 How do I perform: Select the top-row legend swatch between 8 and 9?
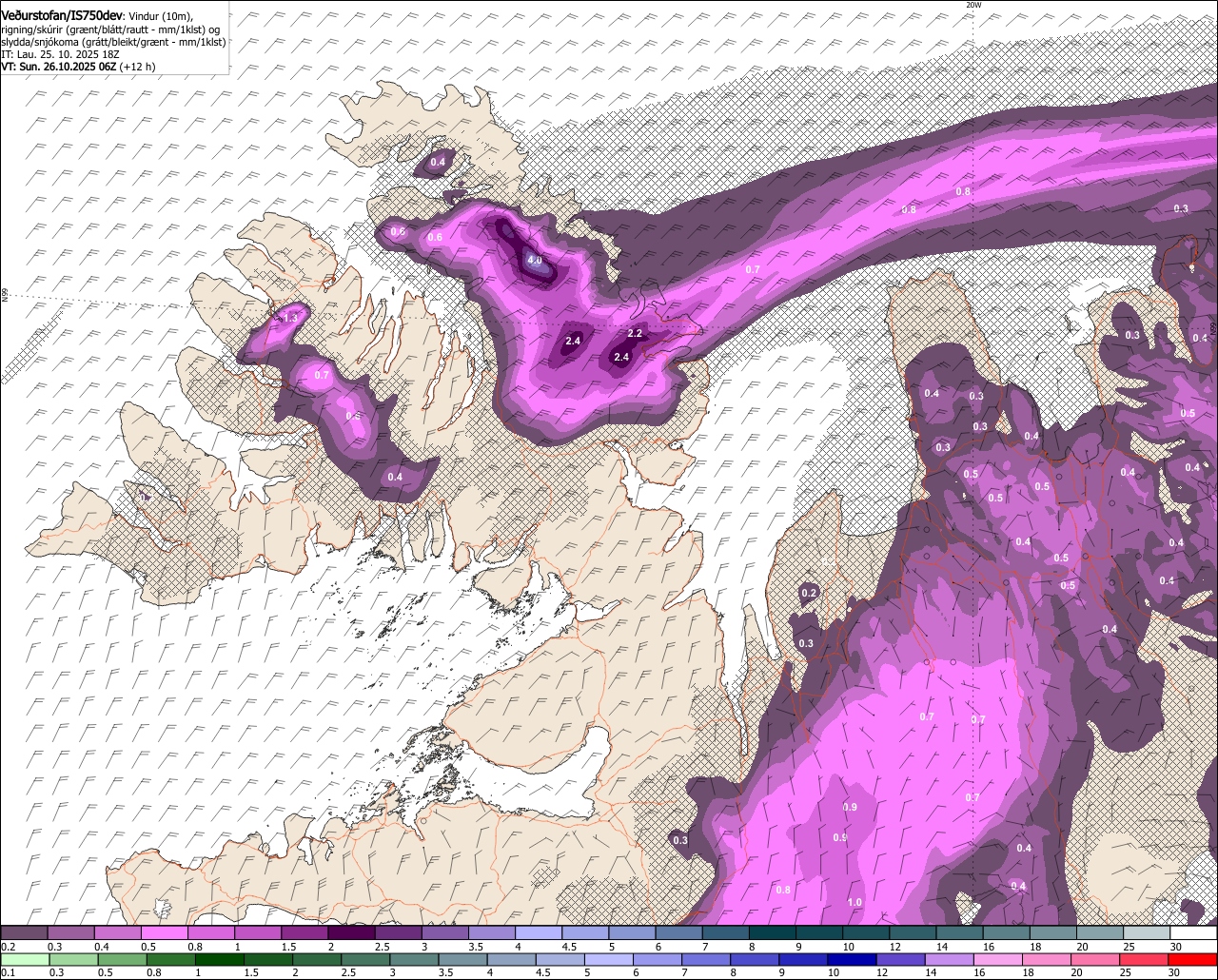click(772, 932)
